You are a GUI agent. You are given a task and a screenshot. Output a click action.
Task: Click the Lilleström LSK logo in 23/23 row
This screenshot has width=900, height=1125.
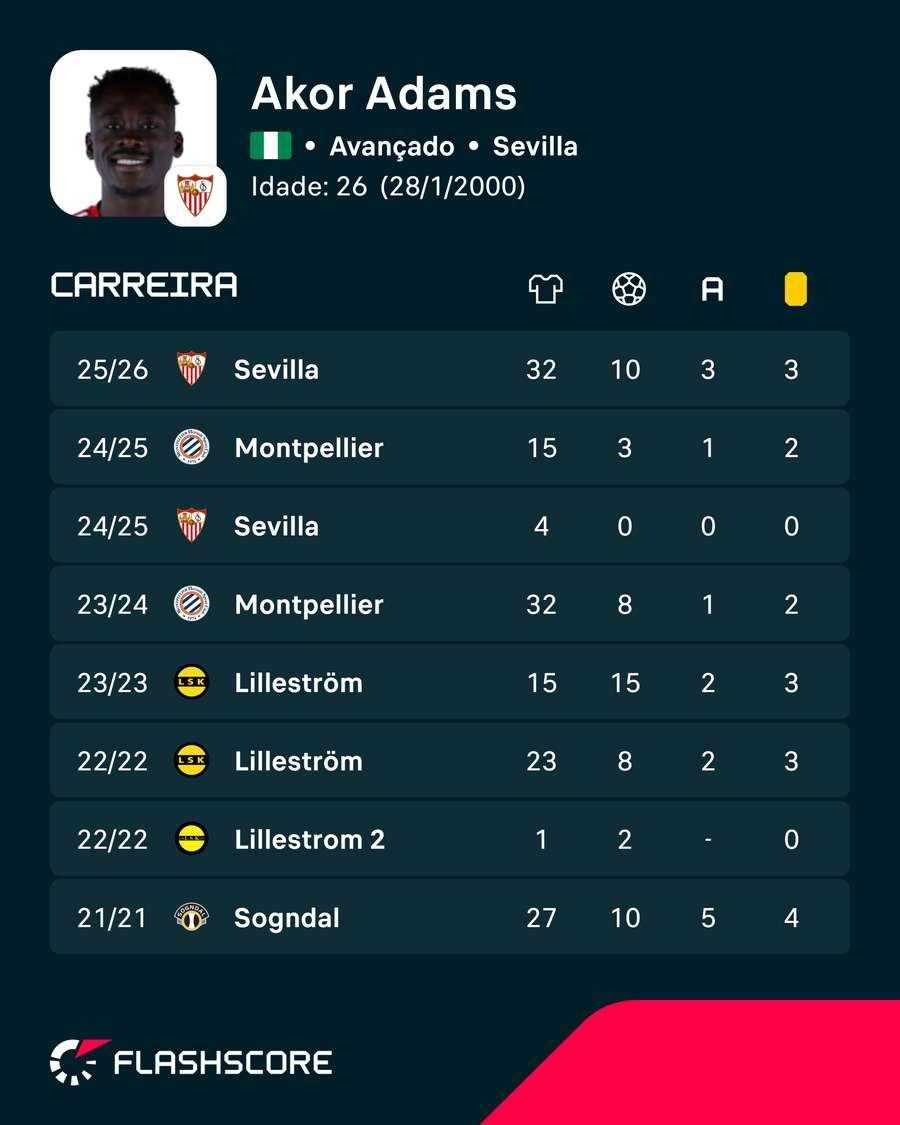pos(192,682)
